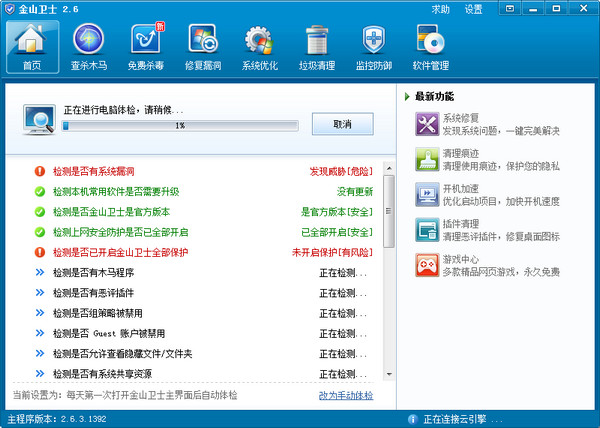Open the 求助 help menu

(x=440, y=9)
